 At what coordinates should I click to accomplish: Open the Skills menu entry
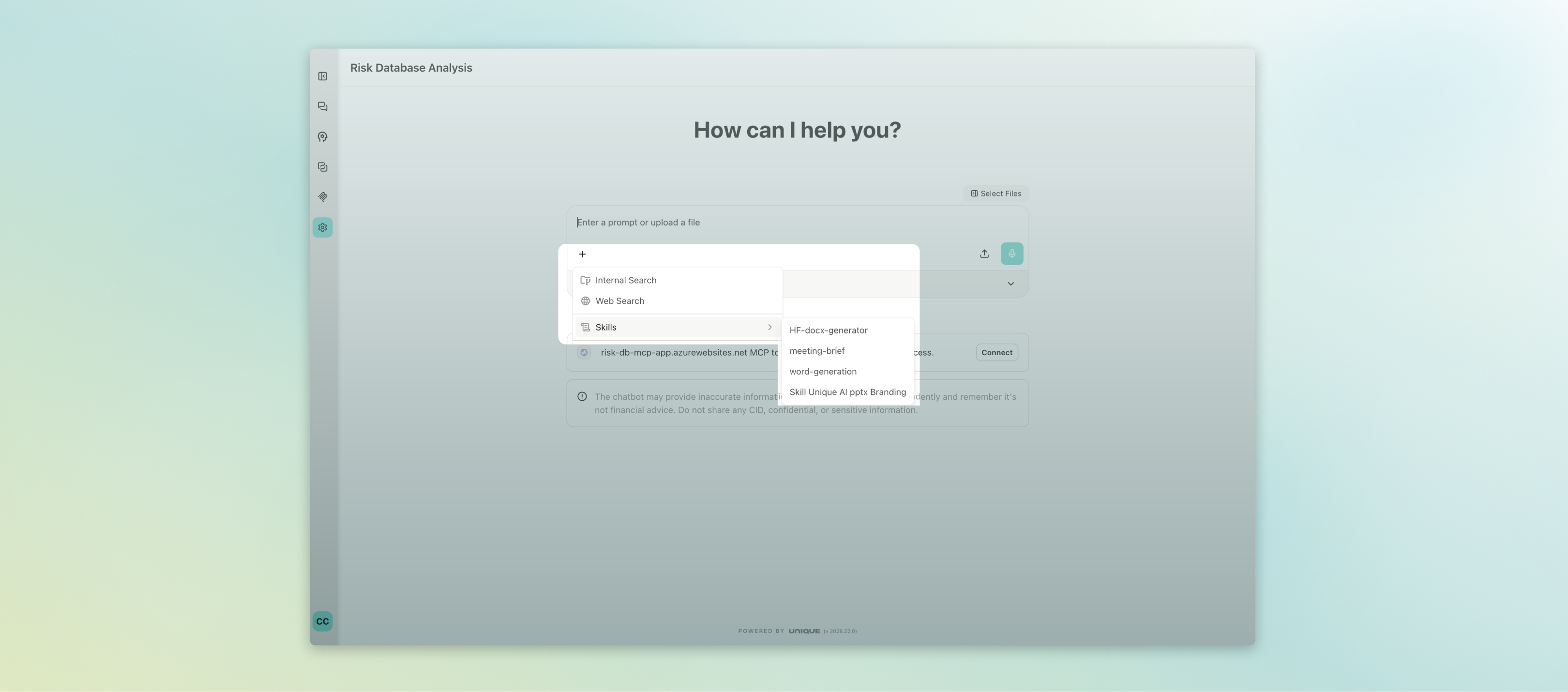(678, 328)
